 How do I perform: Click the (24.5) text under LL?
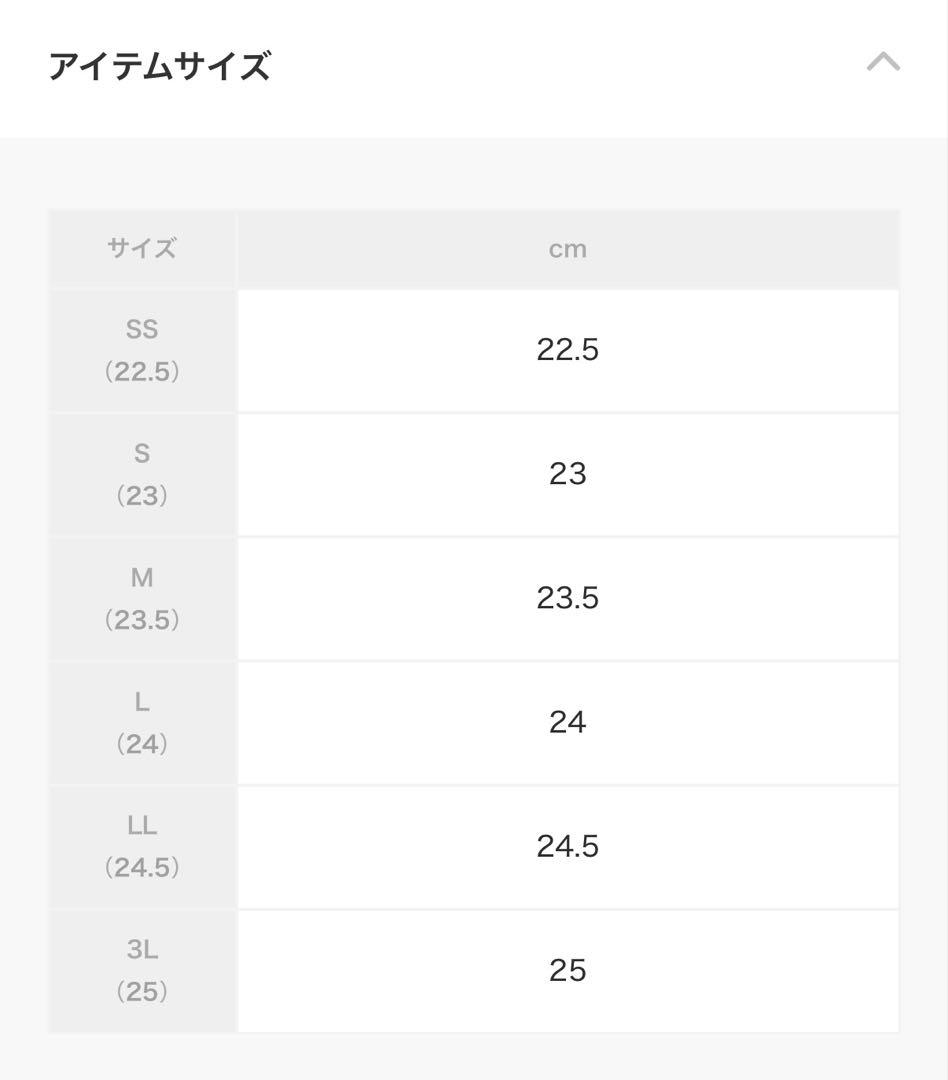(x=142, y=868)
